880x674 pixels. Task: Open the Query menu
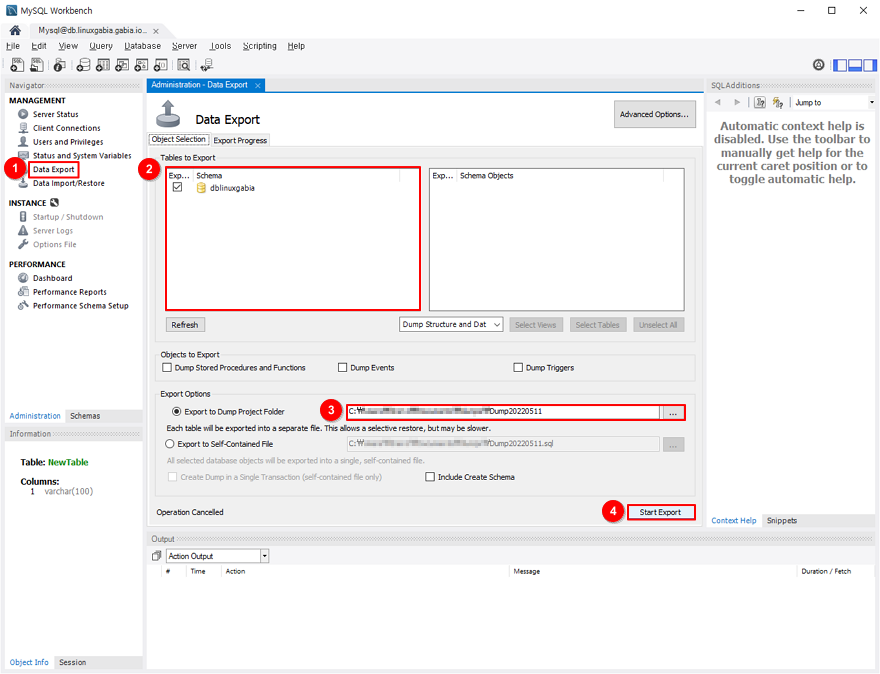(101, 46)
